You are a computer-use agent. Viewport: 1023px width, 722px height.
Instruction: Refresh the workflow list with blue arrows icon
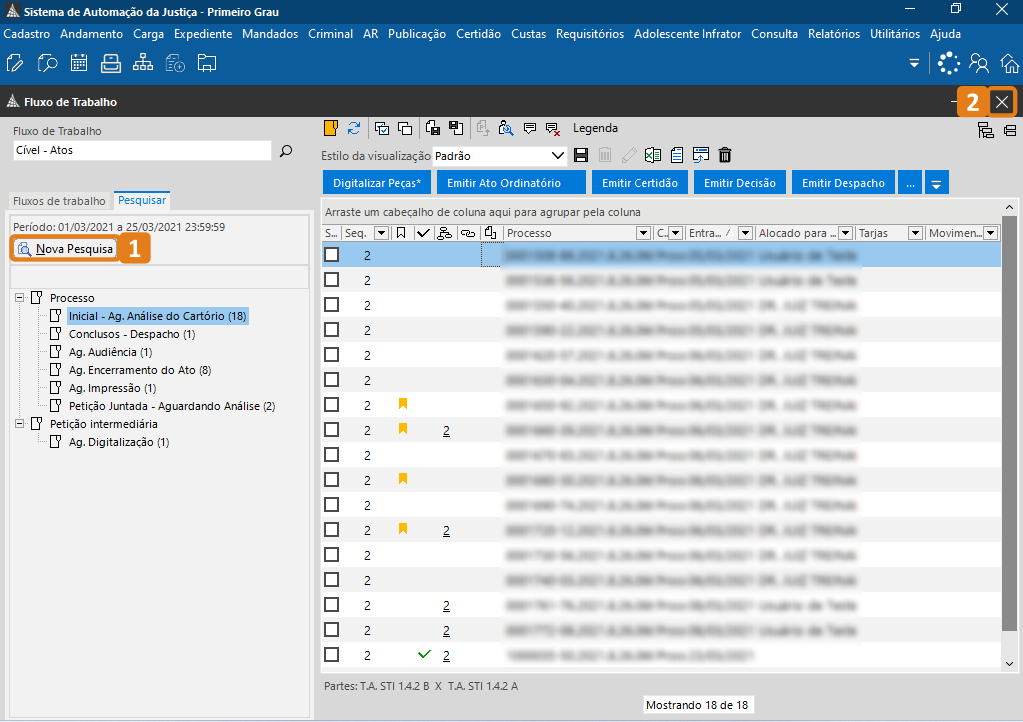click(354, 128)
